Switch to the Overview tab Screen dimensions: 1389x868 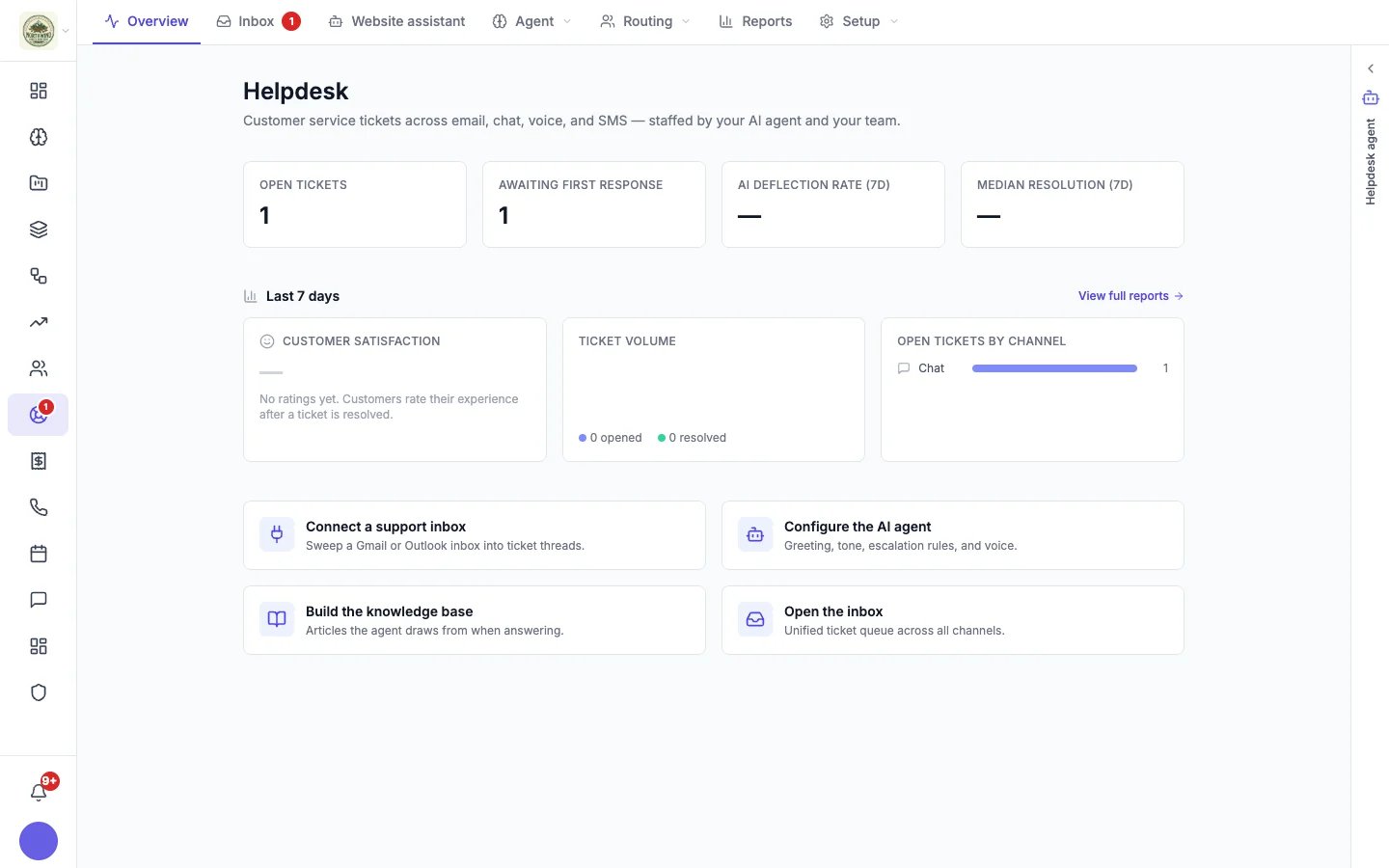tap(147, 21)
